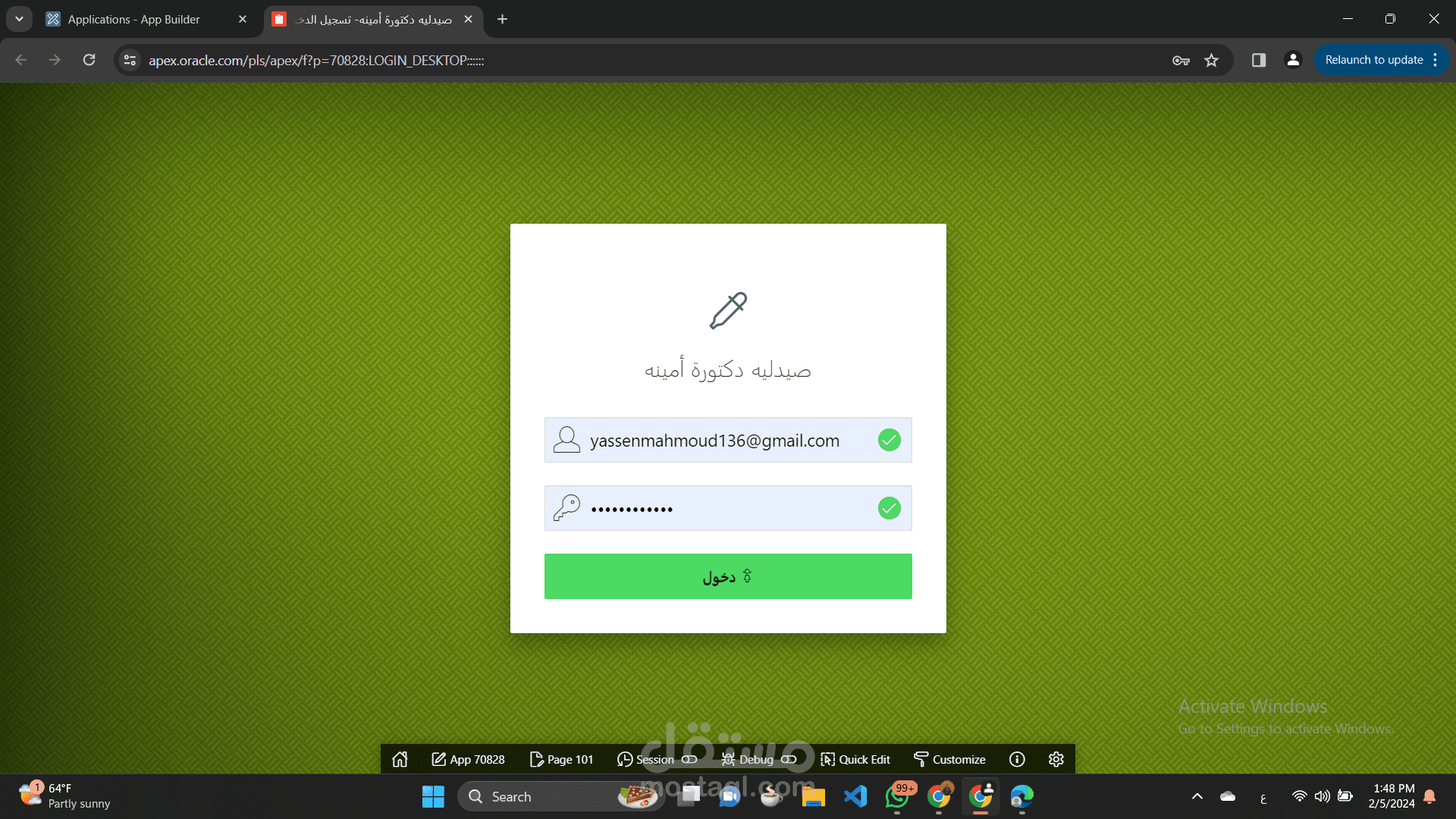Open Page 101 in the developer toolbar
Screen dimensions: 1456x819
tap(561, 759)
